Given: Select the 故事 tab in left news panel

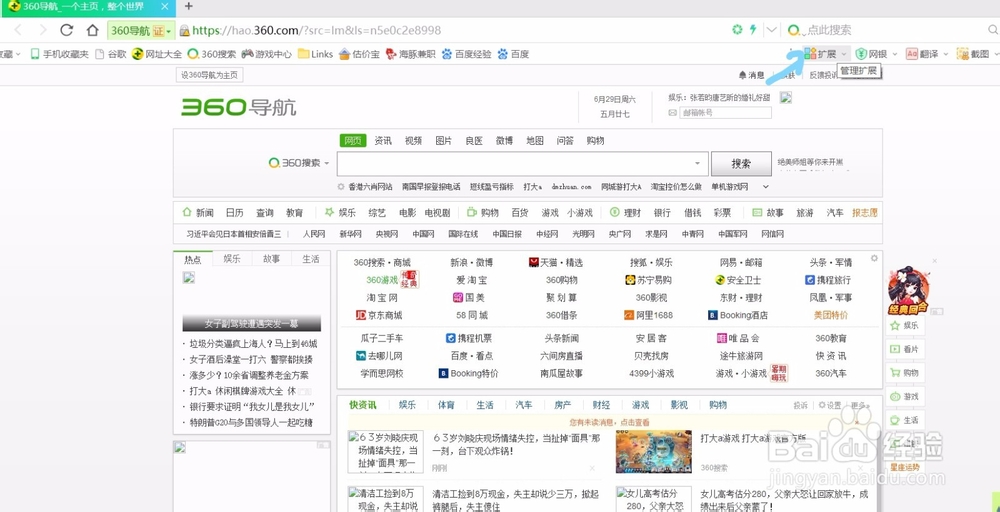Looking at the screenshot, I should tap(271, 259).
